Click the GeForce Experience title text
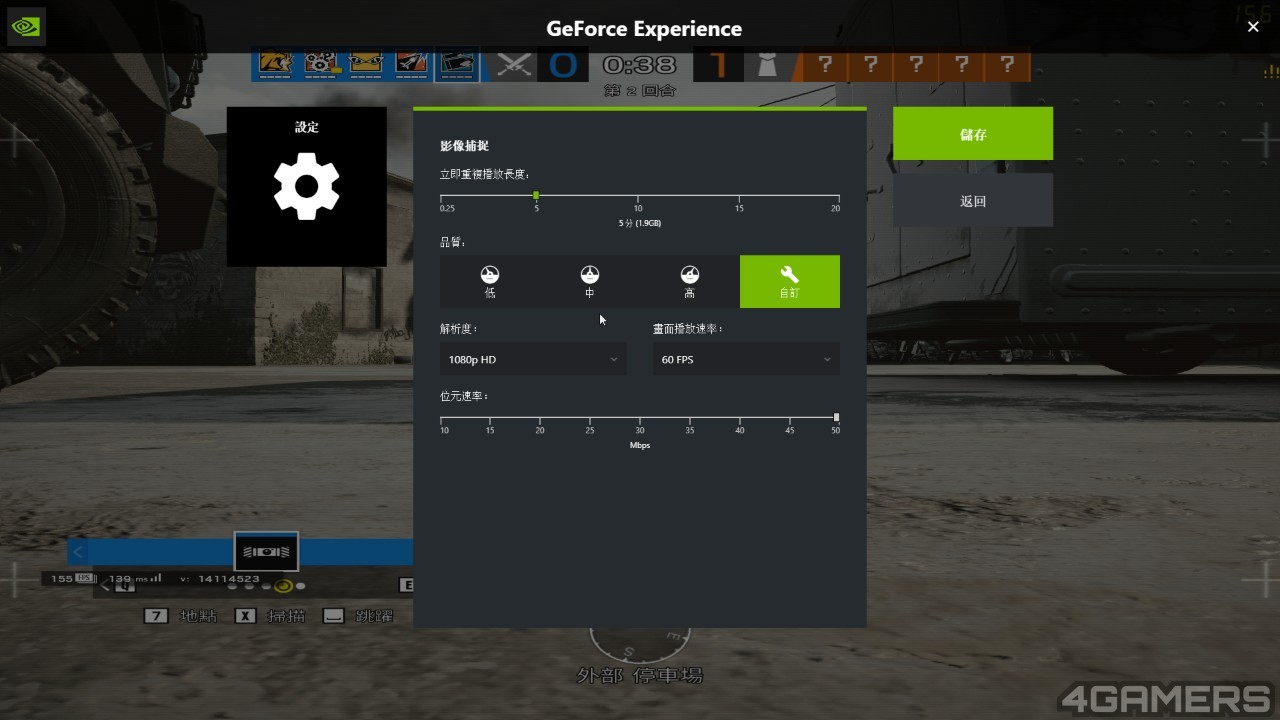 (x=644, y=28)
